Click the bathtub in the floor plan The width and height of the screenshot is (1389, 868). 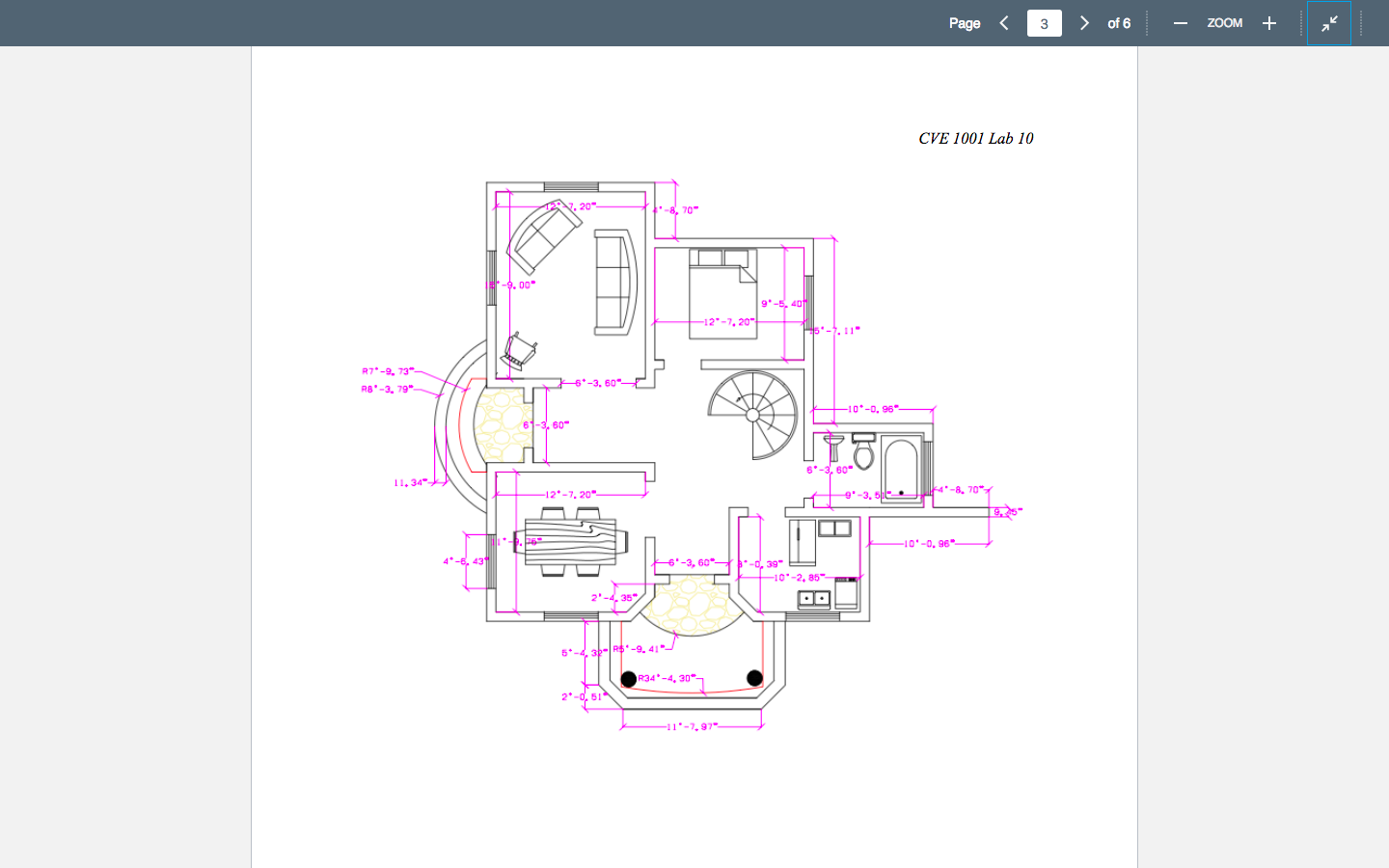pyautogui.click(x=901, y=471)
